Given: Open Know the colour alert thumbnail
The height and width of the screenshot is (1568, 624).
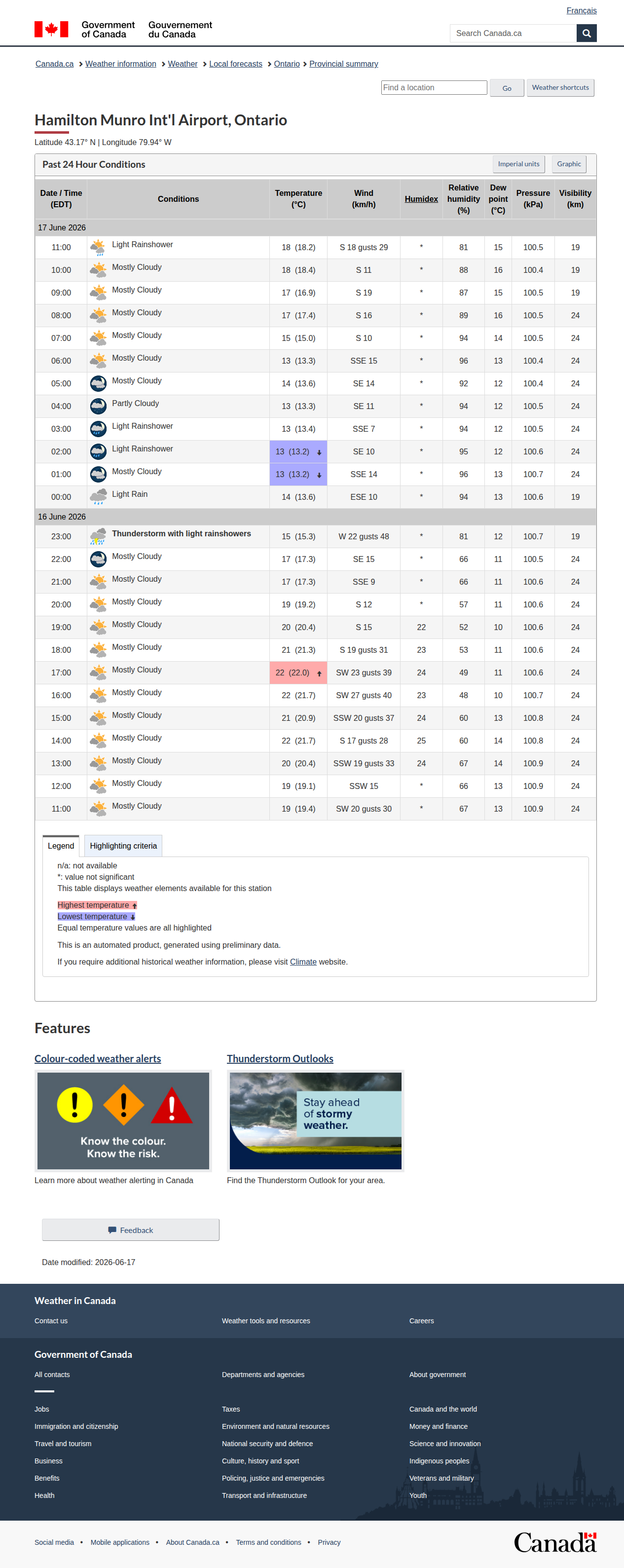Looking at the screenshot, I should click(124, 1120).
